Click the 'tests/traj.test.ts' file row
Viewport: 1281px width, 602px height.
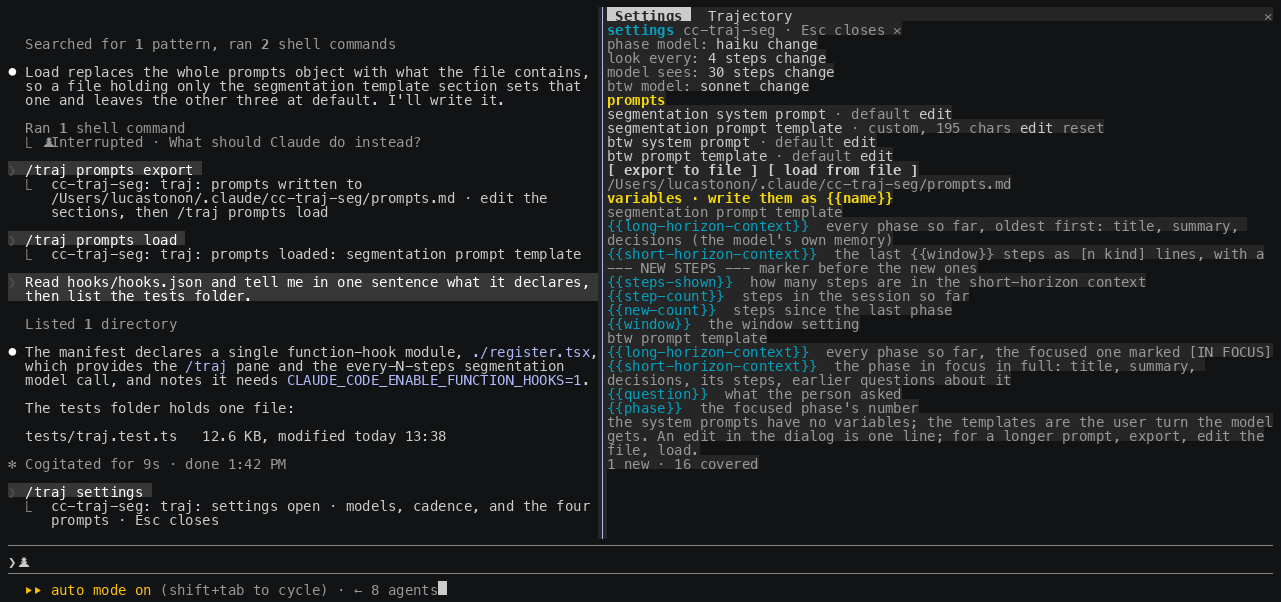pos(235,436)
